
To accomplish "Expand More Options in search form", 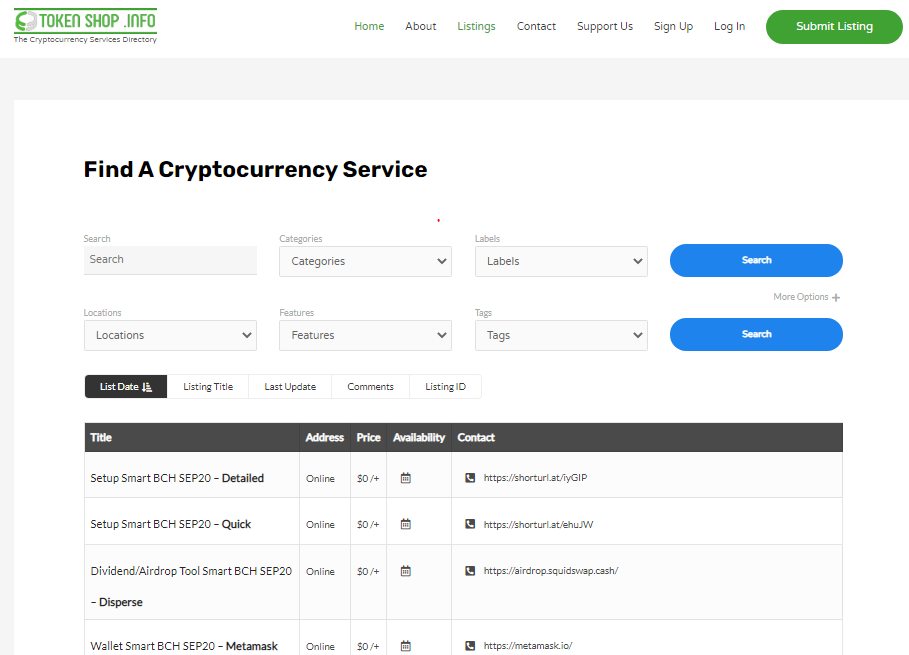I will coord(806,297).
